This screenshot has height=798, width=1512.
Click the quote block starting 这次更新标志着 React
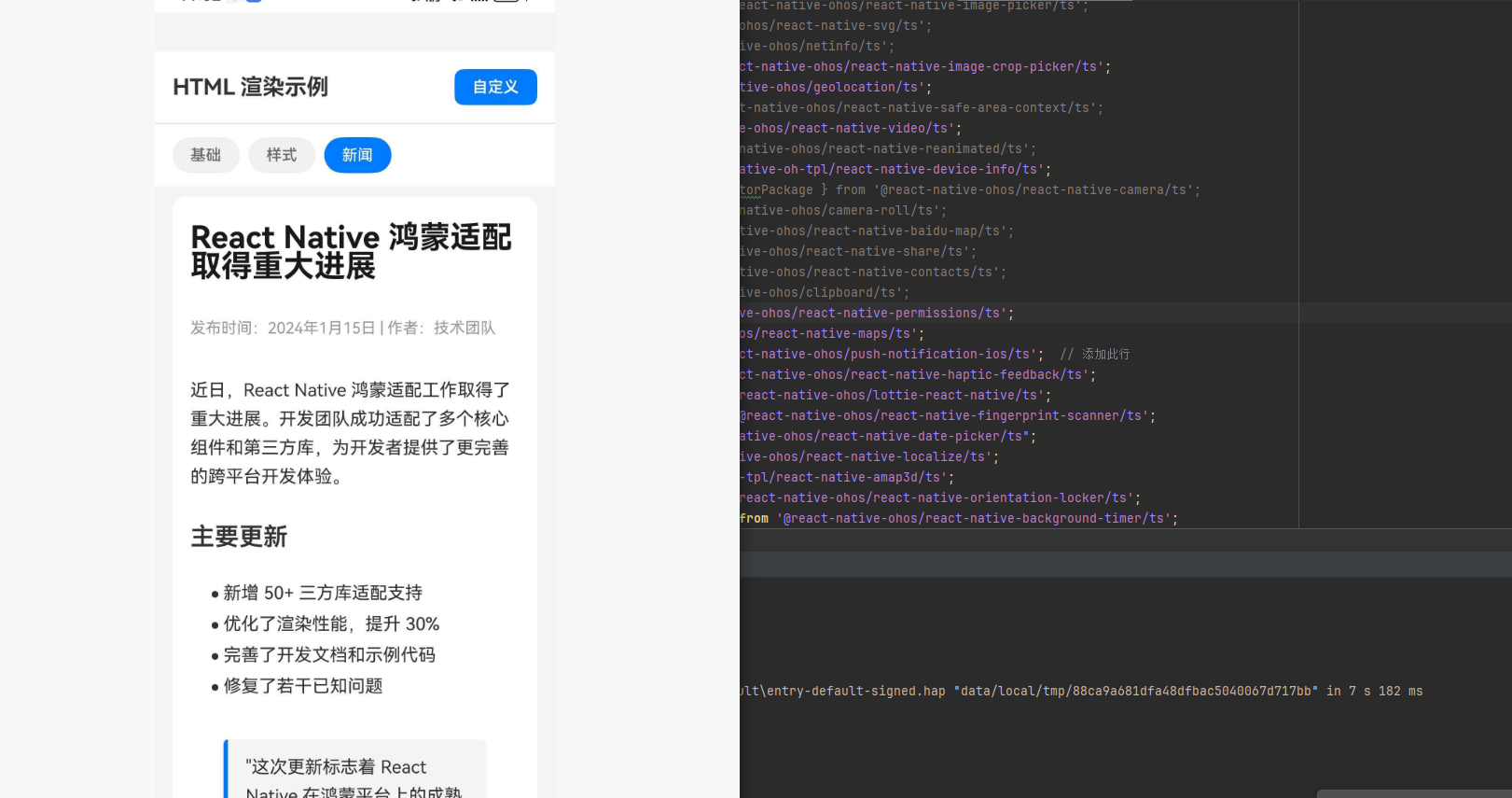[x=354, y=769]
